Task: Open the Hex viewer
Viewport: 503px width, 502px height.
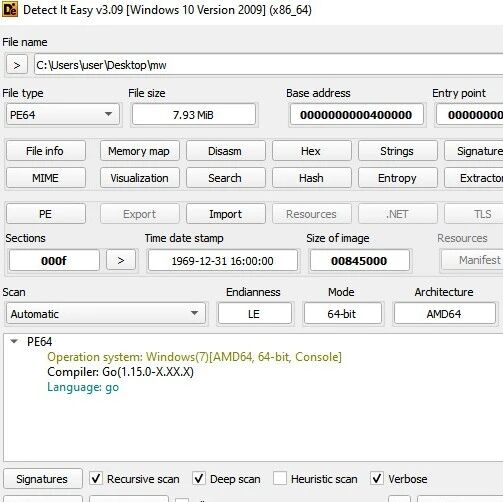Action: pyautogui.click(x=311, y=151)
